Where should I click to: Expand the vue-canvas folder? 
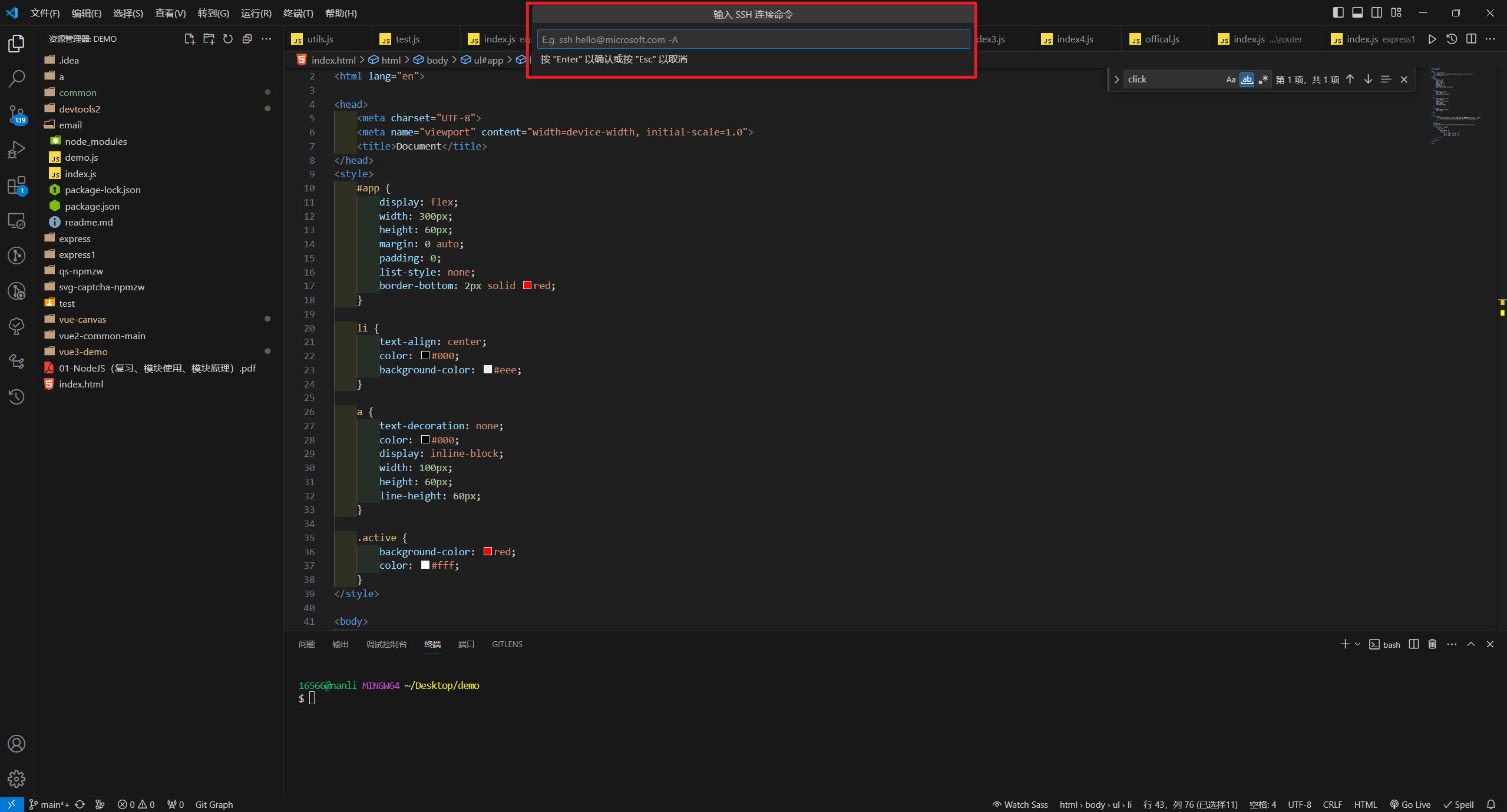82,319
